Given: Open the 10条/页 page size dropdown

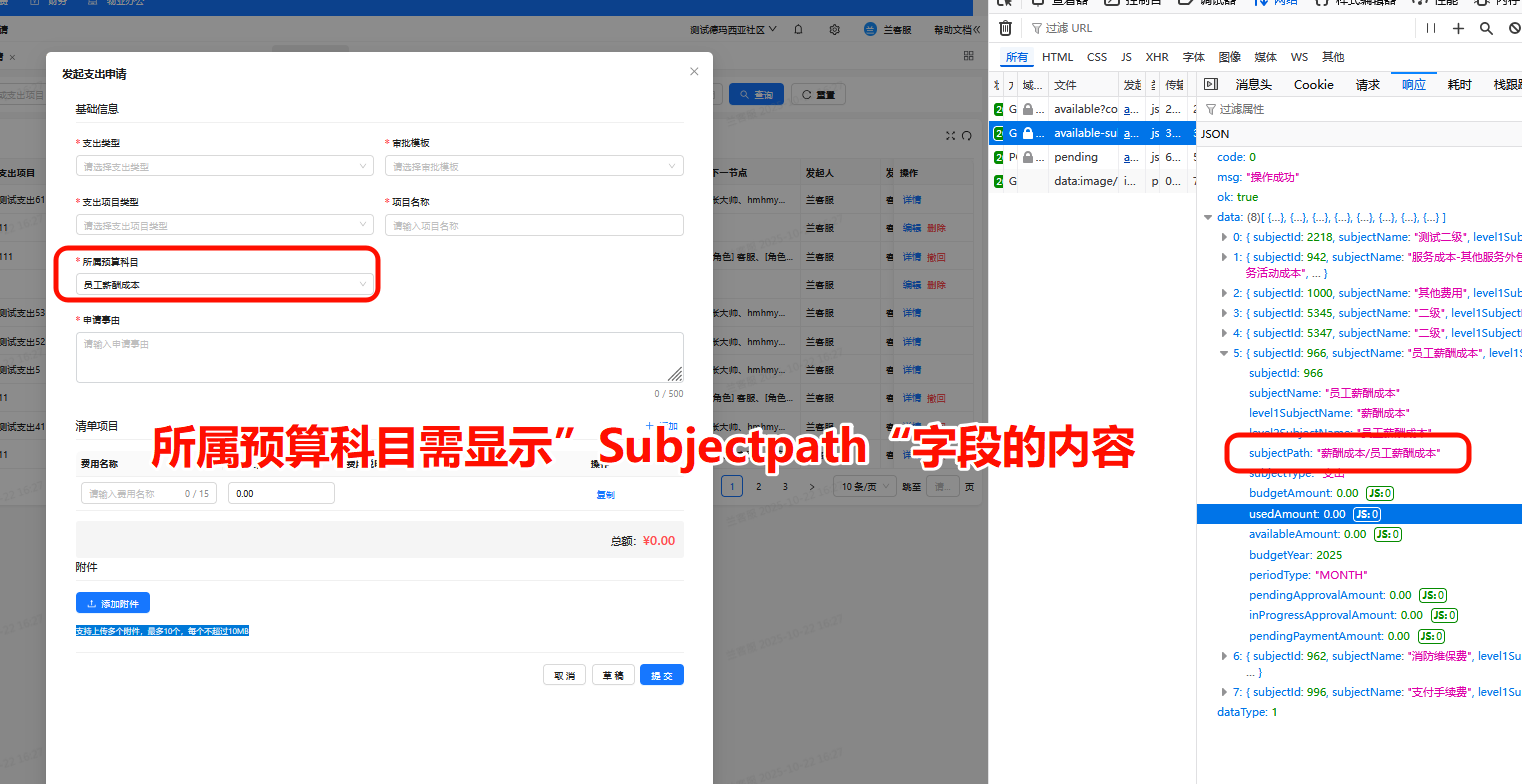Looking at the screenshot, I should (x=863, y=487).
